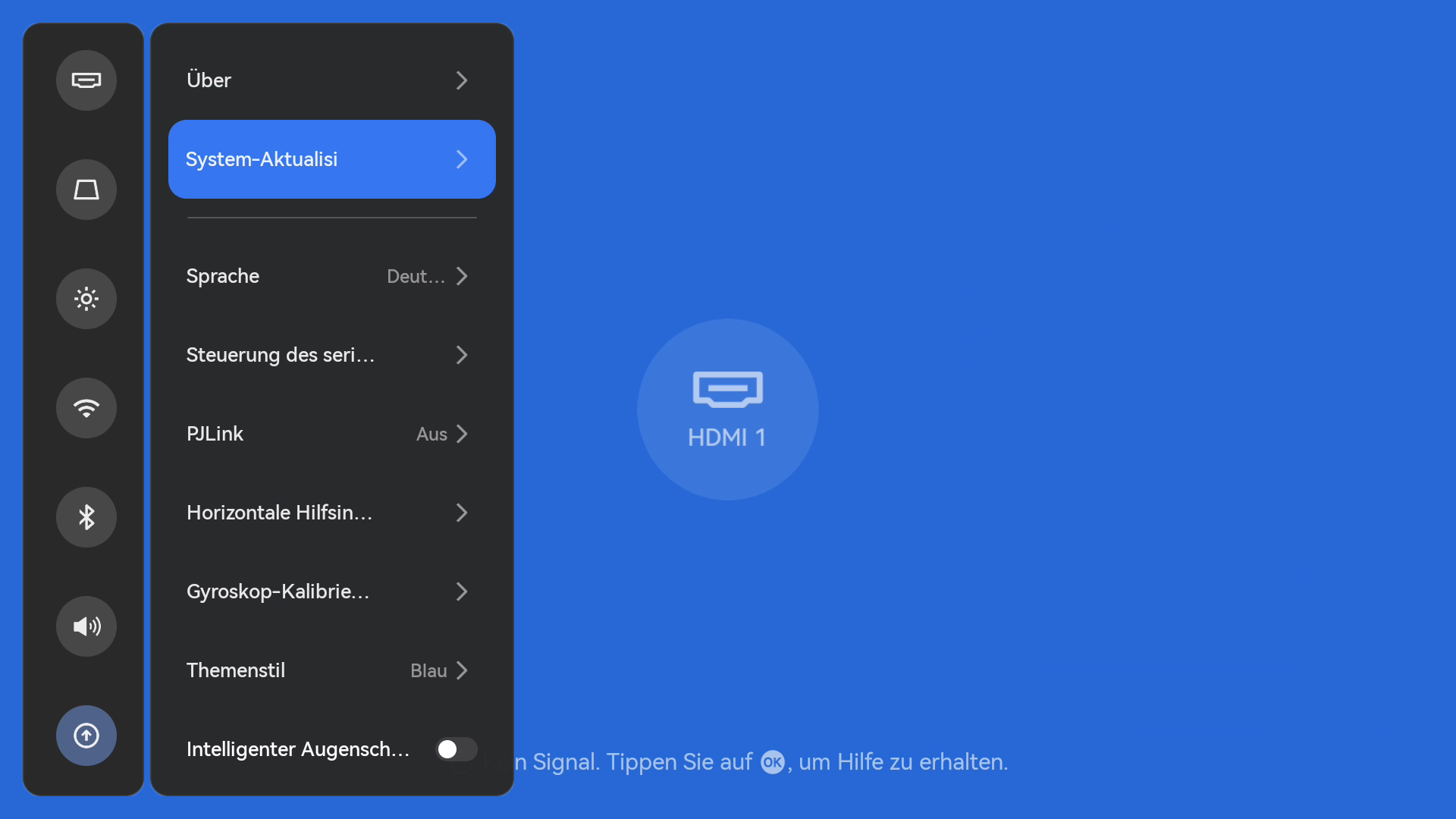This screenshot has height=819, width=1456.
Task: Open brightness settings sun icon
Action: pos(86,299)
